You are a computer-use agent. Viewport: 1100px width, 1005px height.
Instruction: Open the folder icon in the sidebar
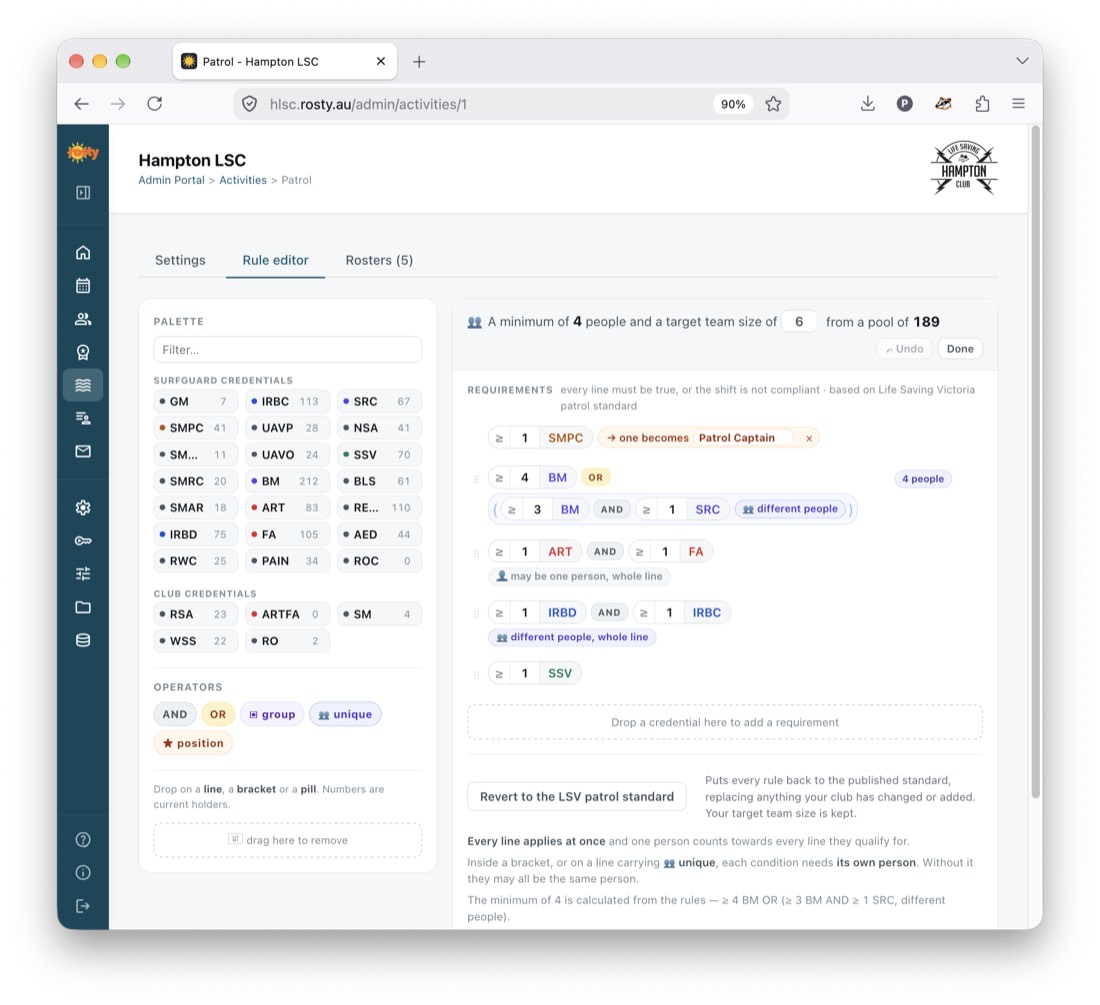click(83, 607)
